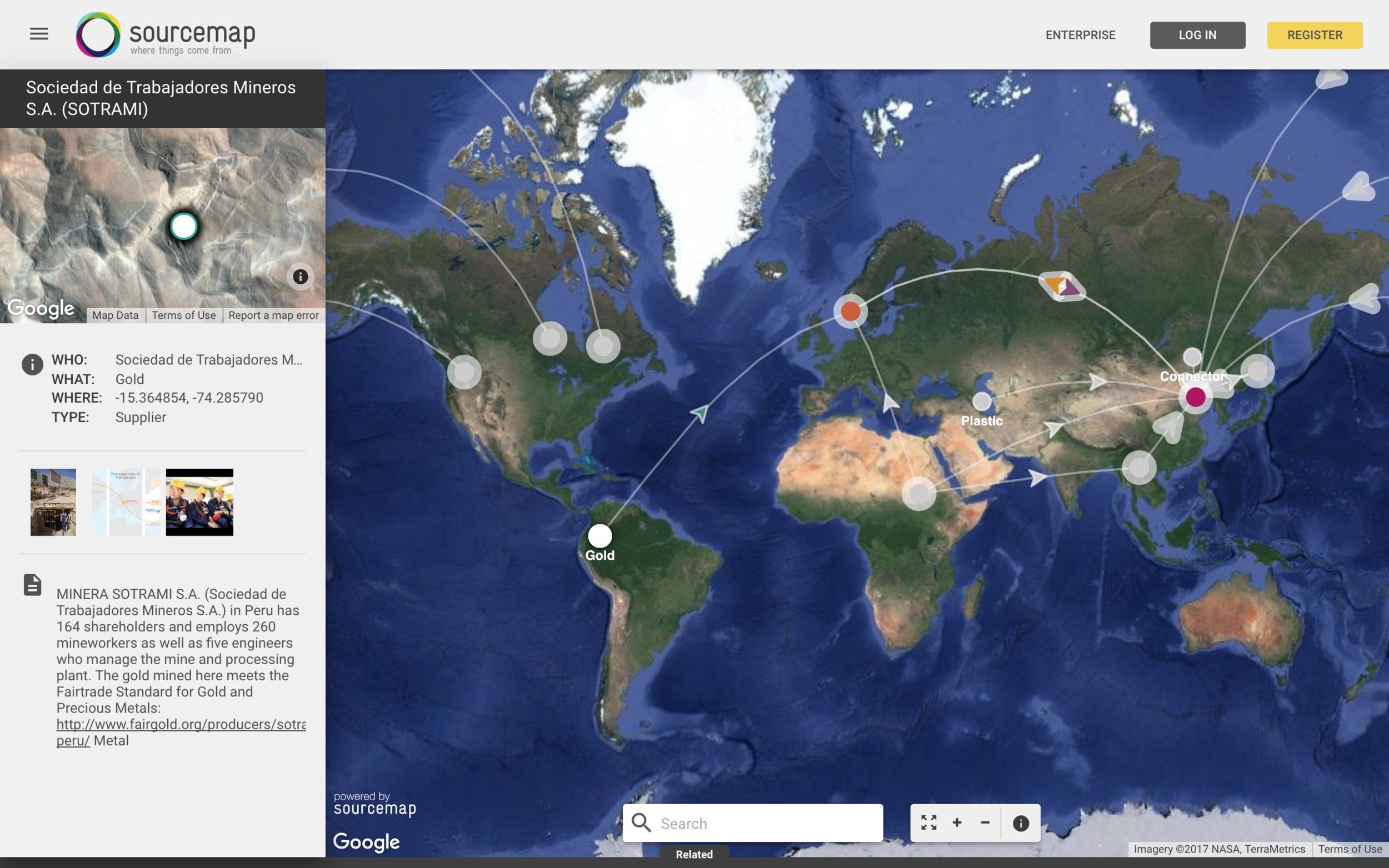Click the description document icon
This screenshot has height=868, width=1389.
[x=33, y=584]
